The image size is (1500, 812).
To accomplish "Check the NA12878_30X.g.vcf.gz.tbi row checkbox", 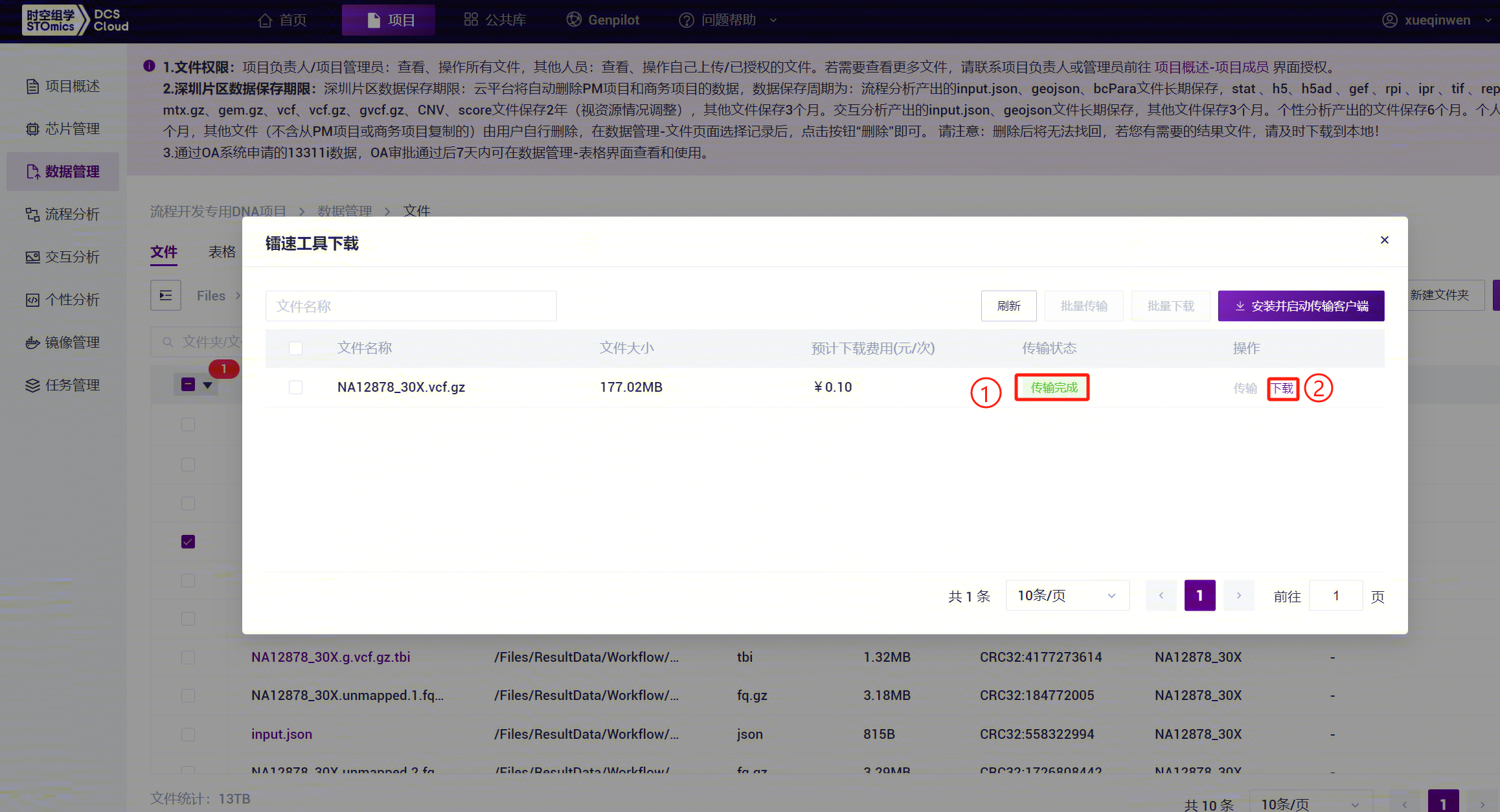I will click(188, 657).
